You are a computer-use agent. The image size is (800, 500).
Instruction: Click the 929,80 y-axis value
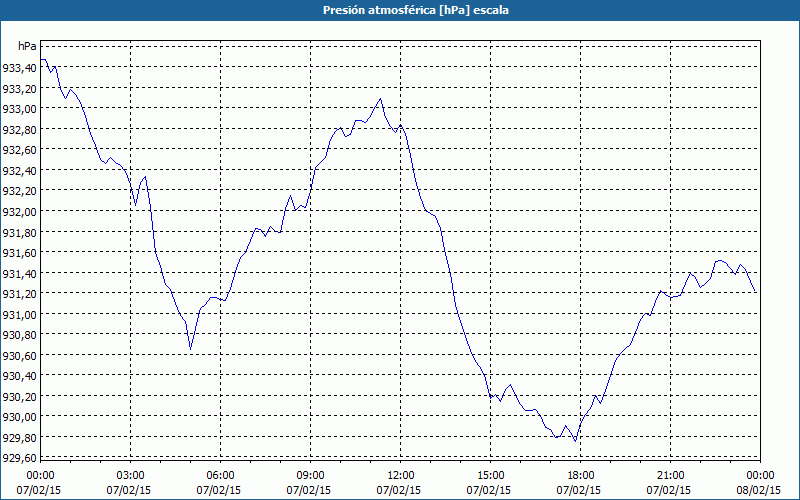point(19,438)
